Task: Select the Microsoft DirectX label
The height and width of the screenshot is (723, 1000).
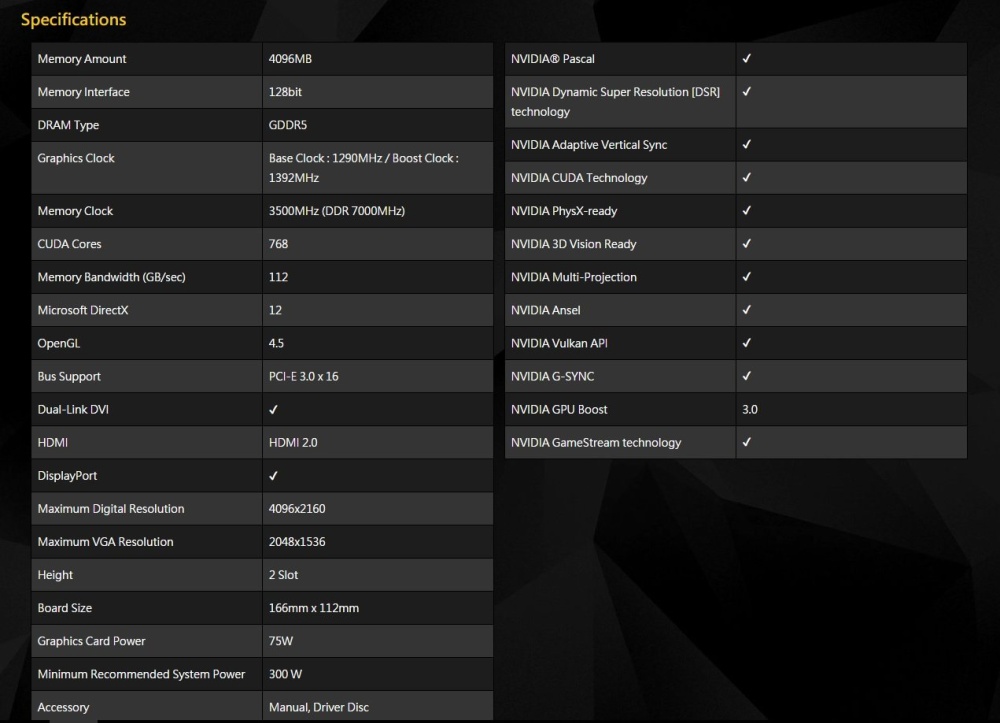Action: coord(83,310)
